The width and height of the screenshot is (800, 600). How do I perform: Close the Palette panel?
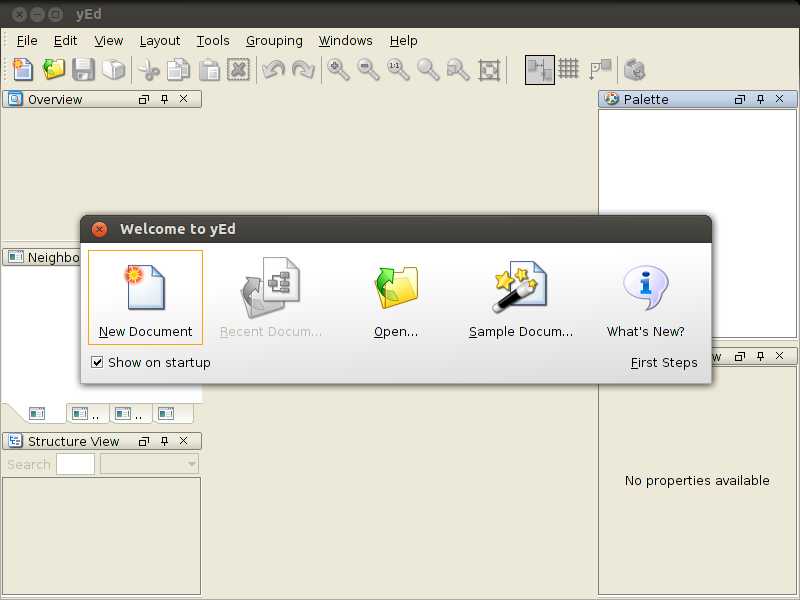click(780, 99)
